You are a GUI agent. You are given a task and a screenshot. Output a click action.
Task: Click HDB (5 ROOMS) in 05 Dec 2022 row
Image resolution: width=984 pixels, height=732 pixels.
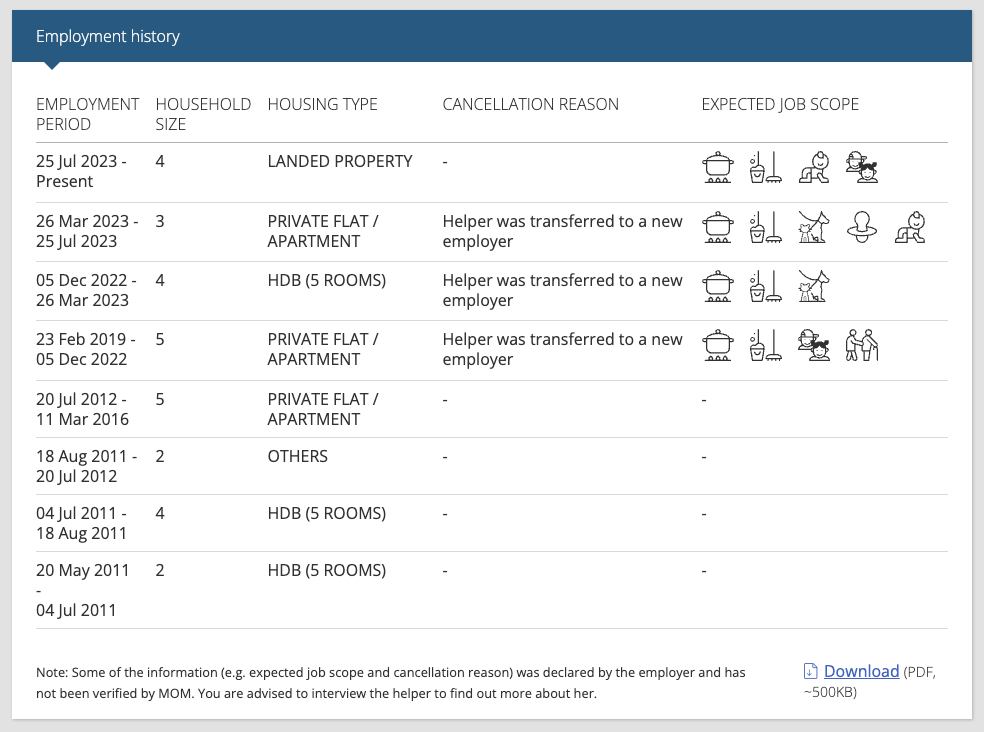pos(326,280)
